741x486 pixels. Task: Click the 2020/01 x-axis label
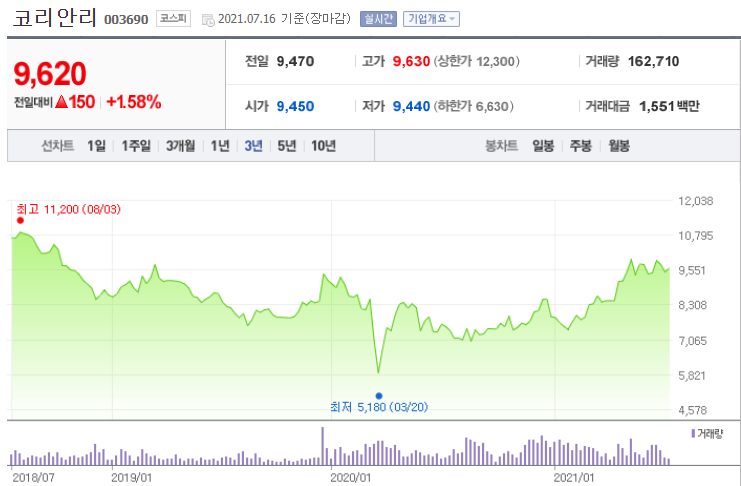tap(351, 477)
